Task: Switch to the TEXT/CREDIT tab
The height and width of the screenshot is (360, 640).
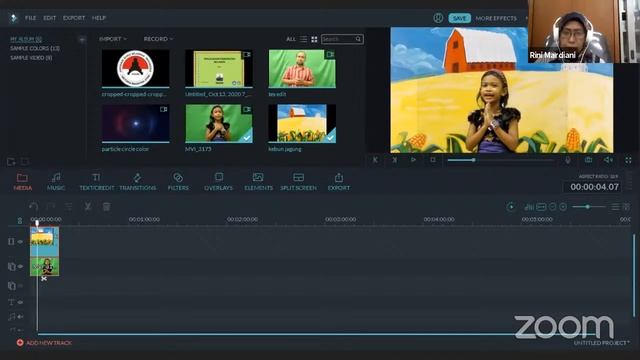Action: click(x=97, y=182)
